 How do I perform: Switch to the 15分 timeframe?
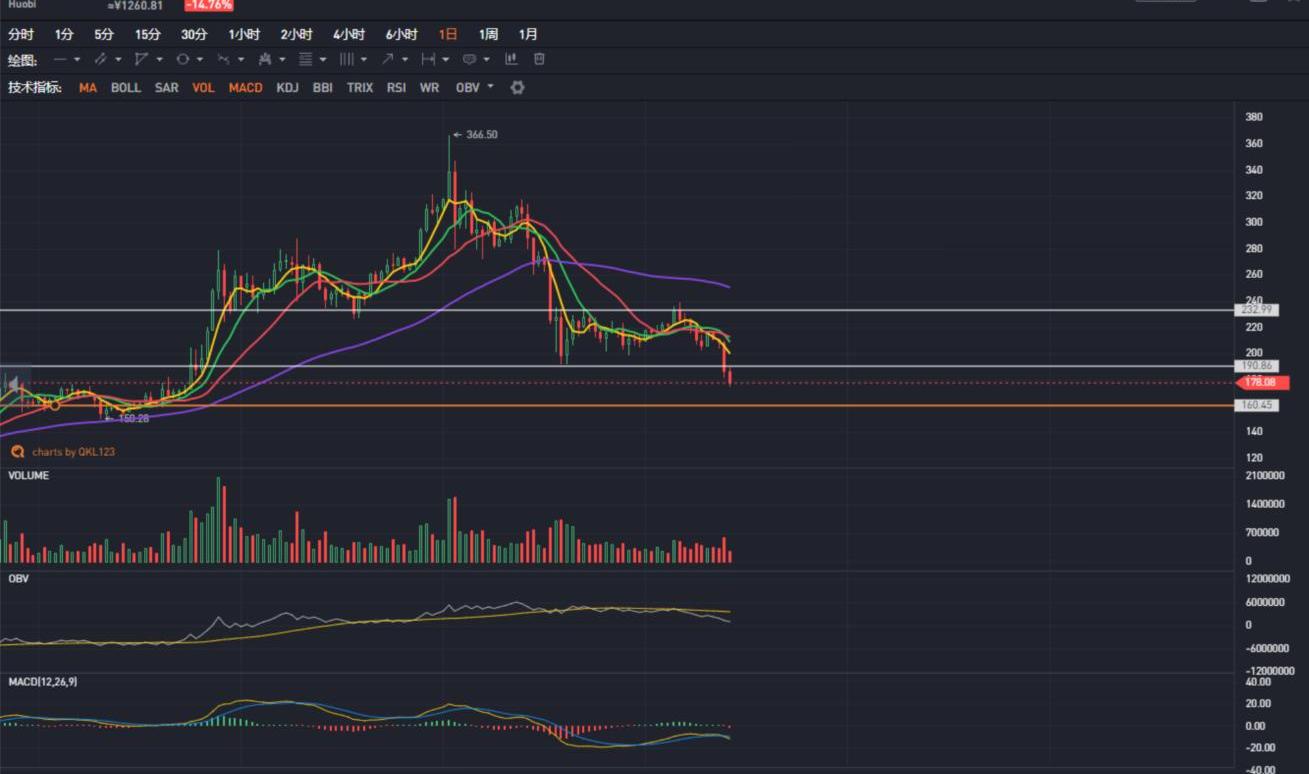click(x=148, y=34)
